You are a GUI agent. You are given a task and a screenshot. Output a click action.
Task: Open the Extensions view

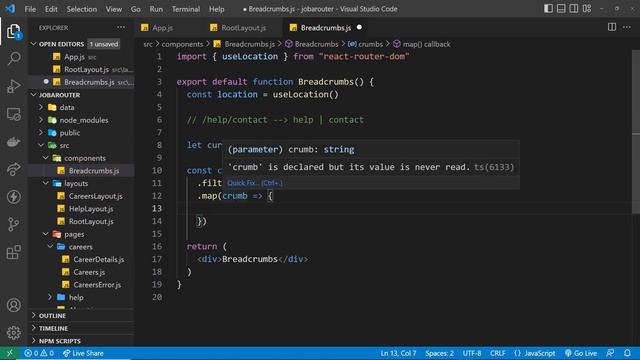pos(13,252)
